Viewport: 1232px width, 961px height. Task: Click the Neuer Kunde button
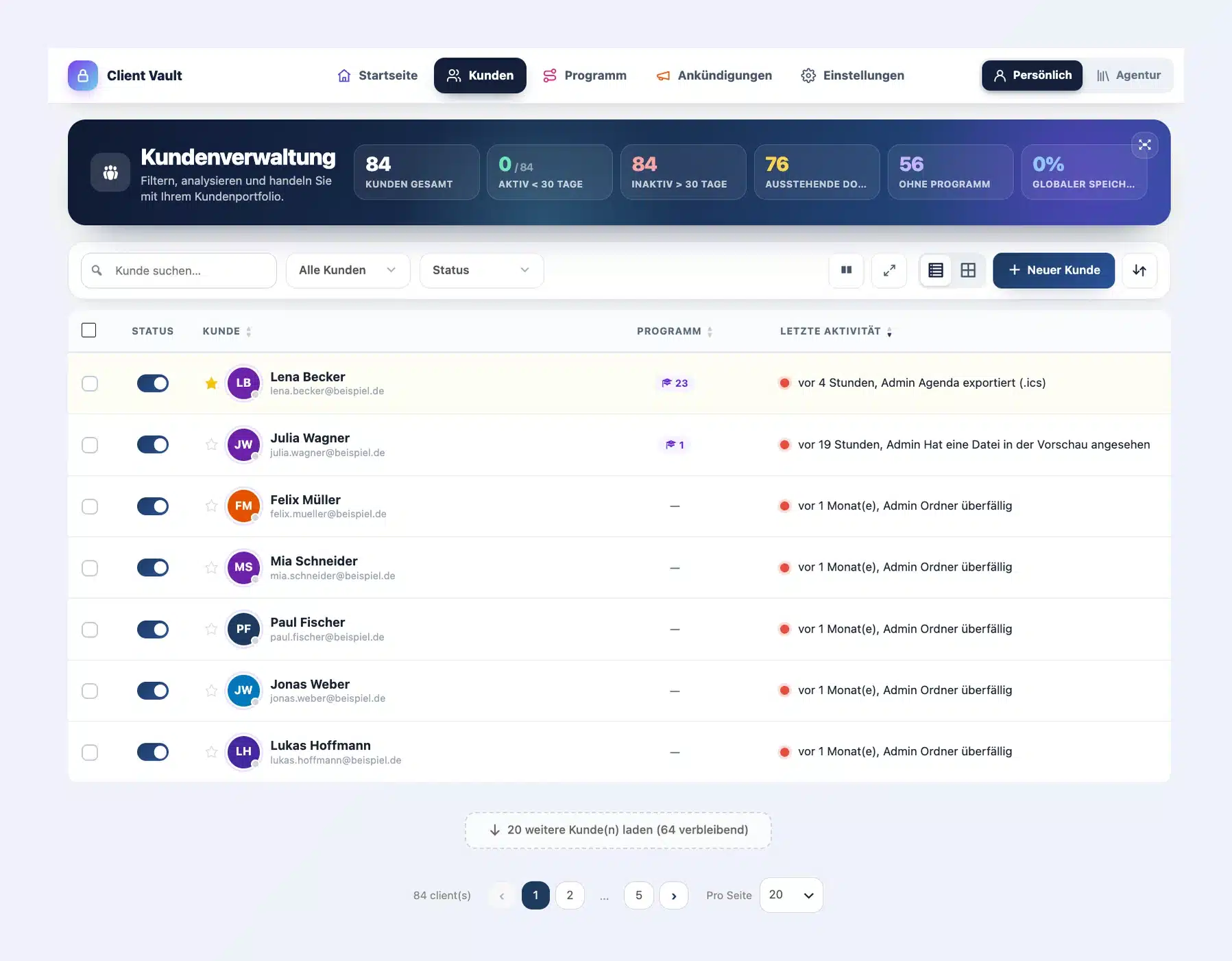coord(1054,270)
